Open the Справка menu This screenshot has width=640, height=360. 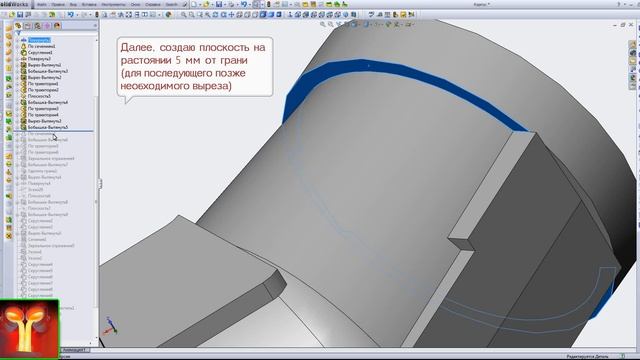coord(153,4)
